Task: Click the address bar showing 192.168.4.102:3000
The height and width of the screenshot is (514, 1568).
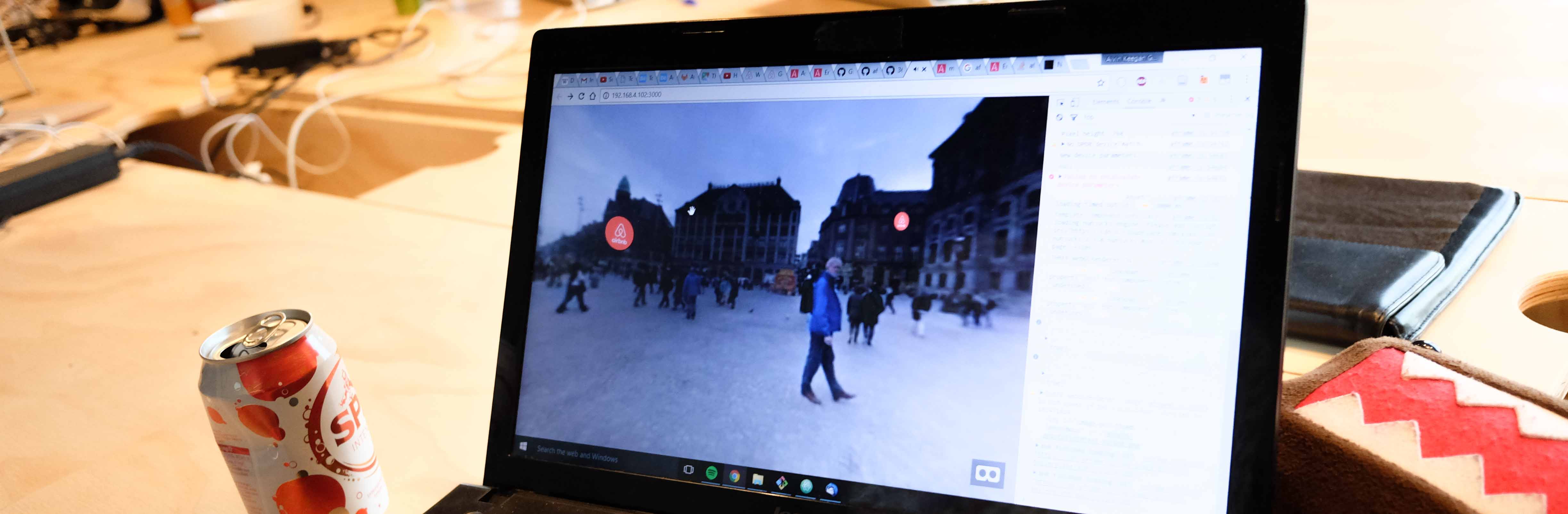Action: (x=636, y=95)
